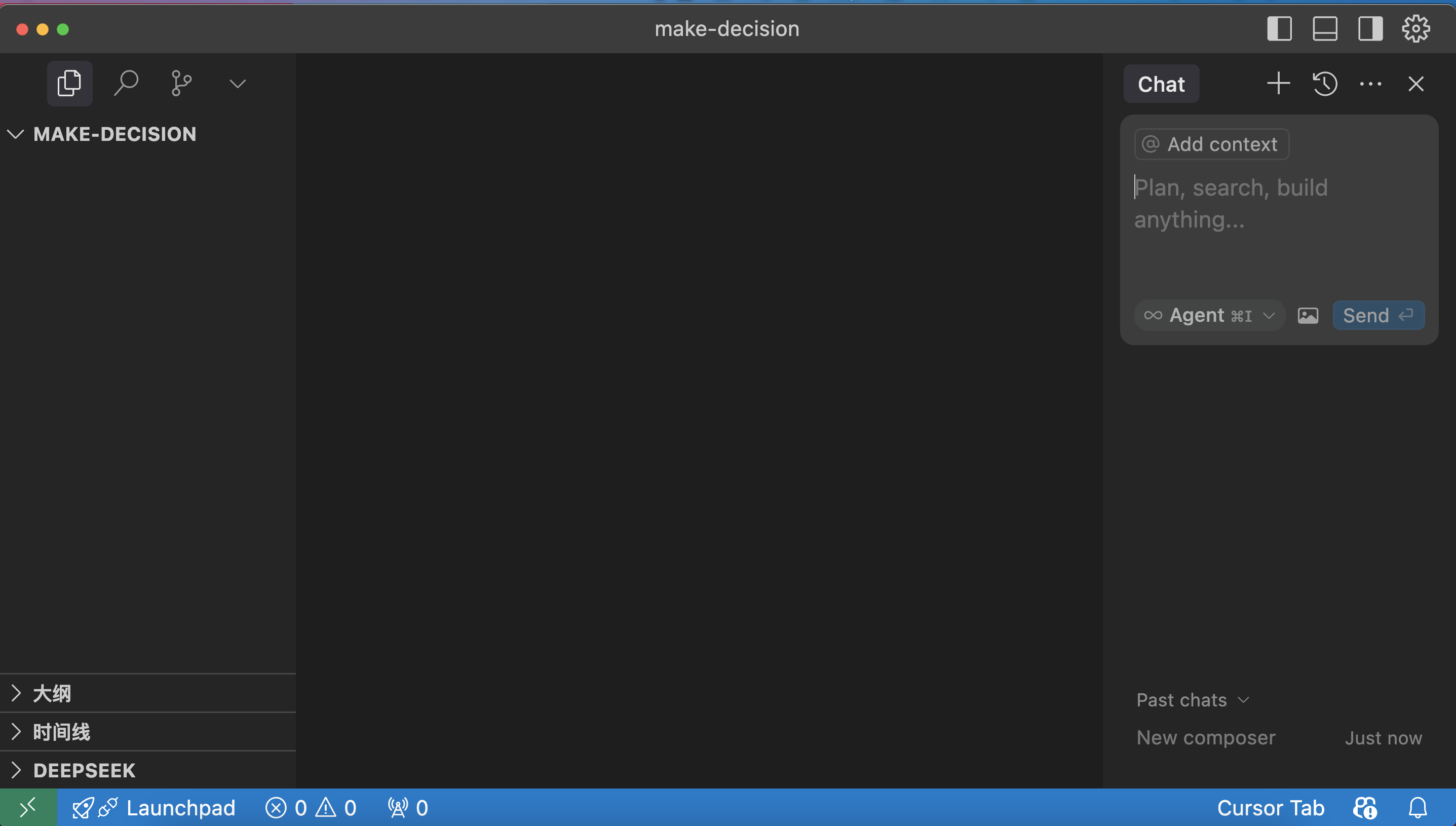Expand the DEEPSEEK section
This screenshot has height=826, width=1456.
pos(84,770)
